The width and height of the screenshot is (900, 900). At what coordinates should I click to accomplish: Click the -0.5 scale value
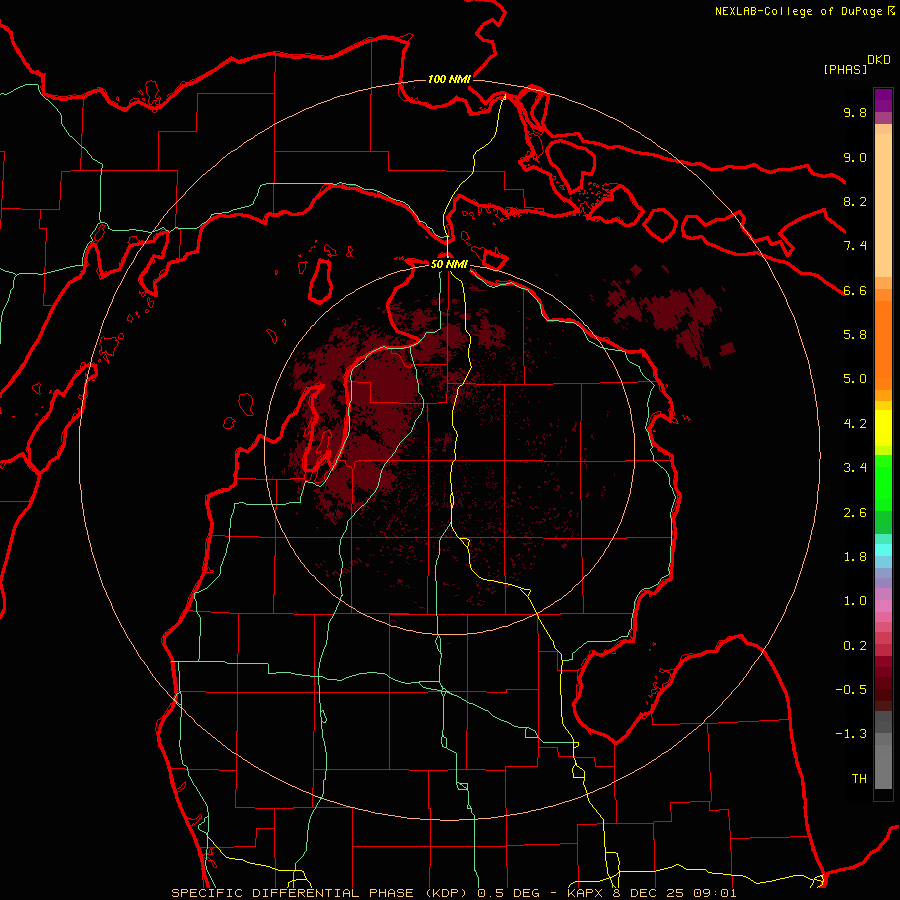[x=851, y=690]
